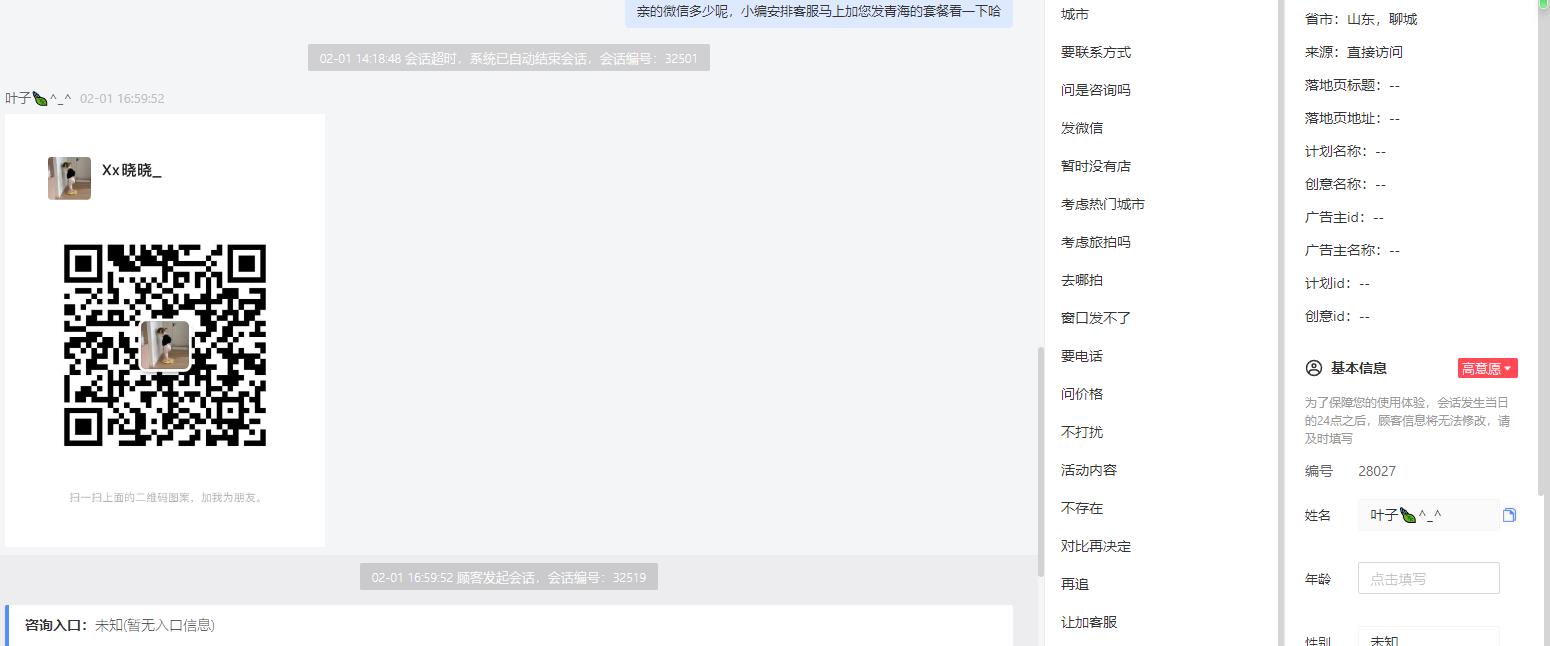Select quick reply 要联系方式

[x=1096, y=52]
